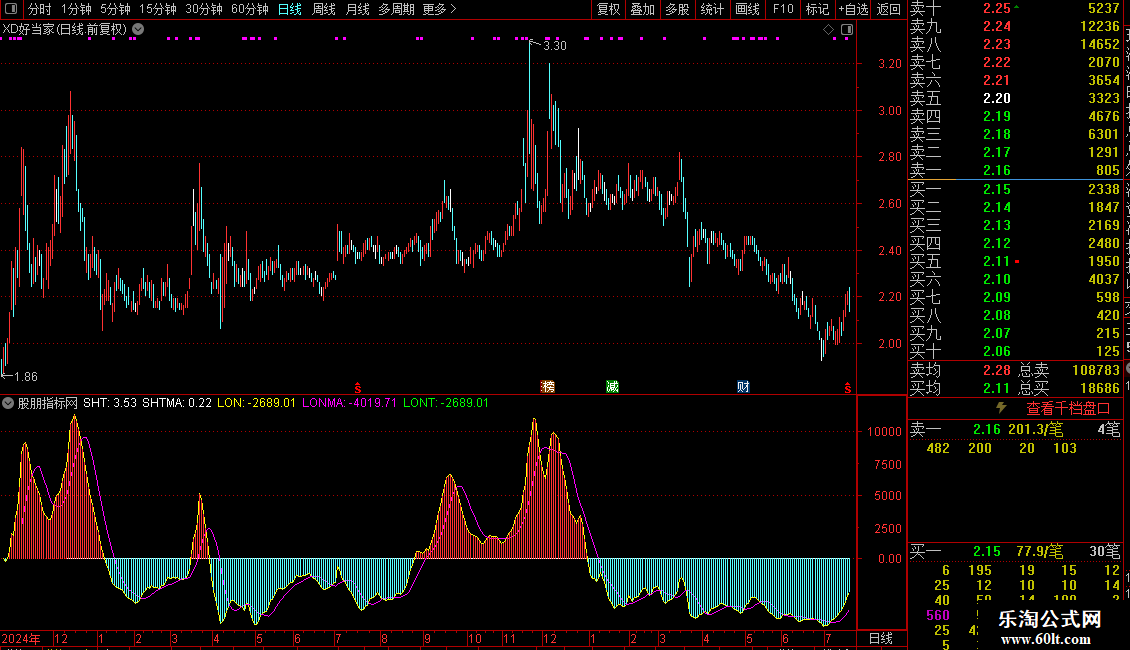Select the 卖十 2.25 order row
Screen dimensions: 1130x650
point(1015,8)
